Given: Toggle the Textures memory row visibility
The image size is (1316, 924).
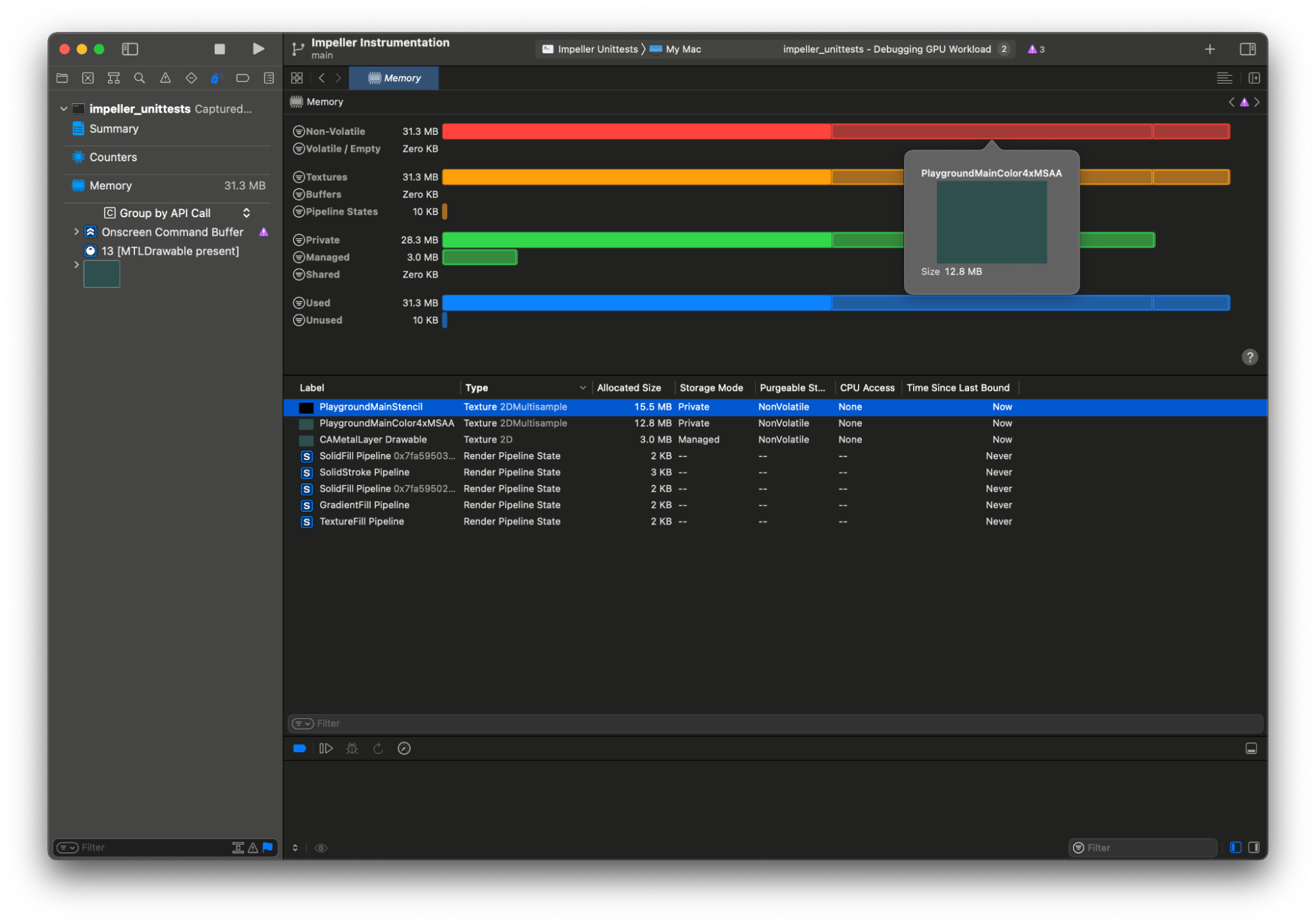Looking at the screenshot, I should coord(301,178).
